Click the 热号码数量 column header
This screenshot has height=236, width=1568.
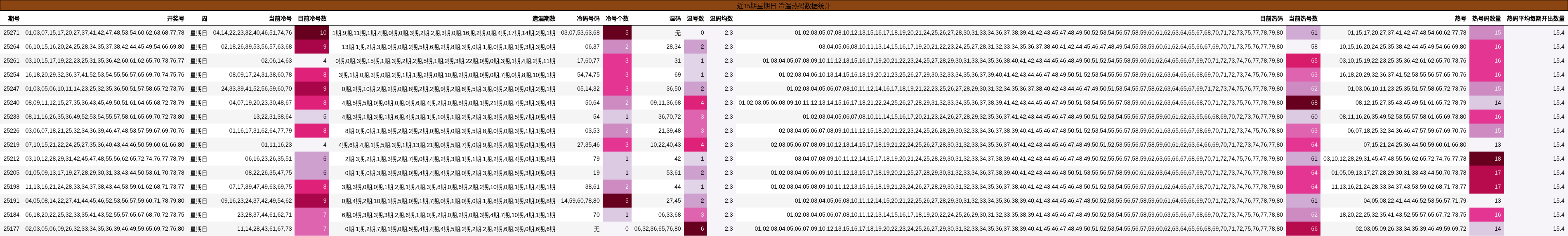point(1486,19)
